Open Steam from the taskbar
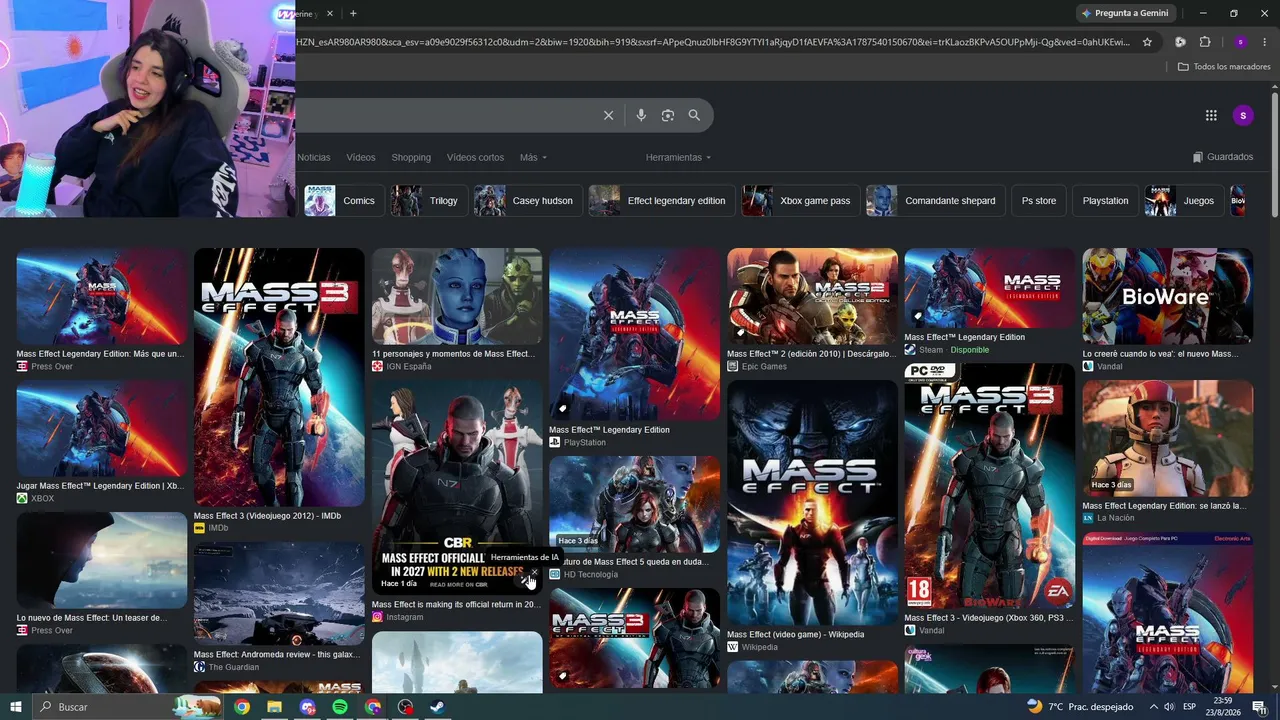1280x720 pixels. [x=437, y=707]
